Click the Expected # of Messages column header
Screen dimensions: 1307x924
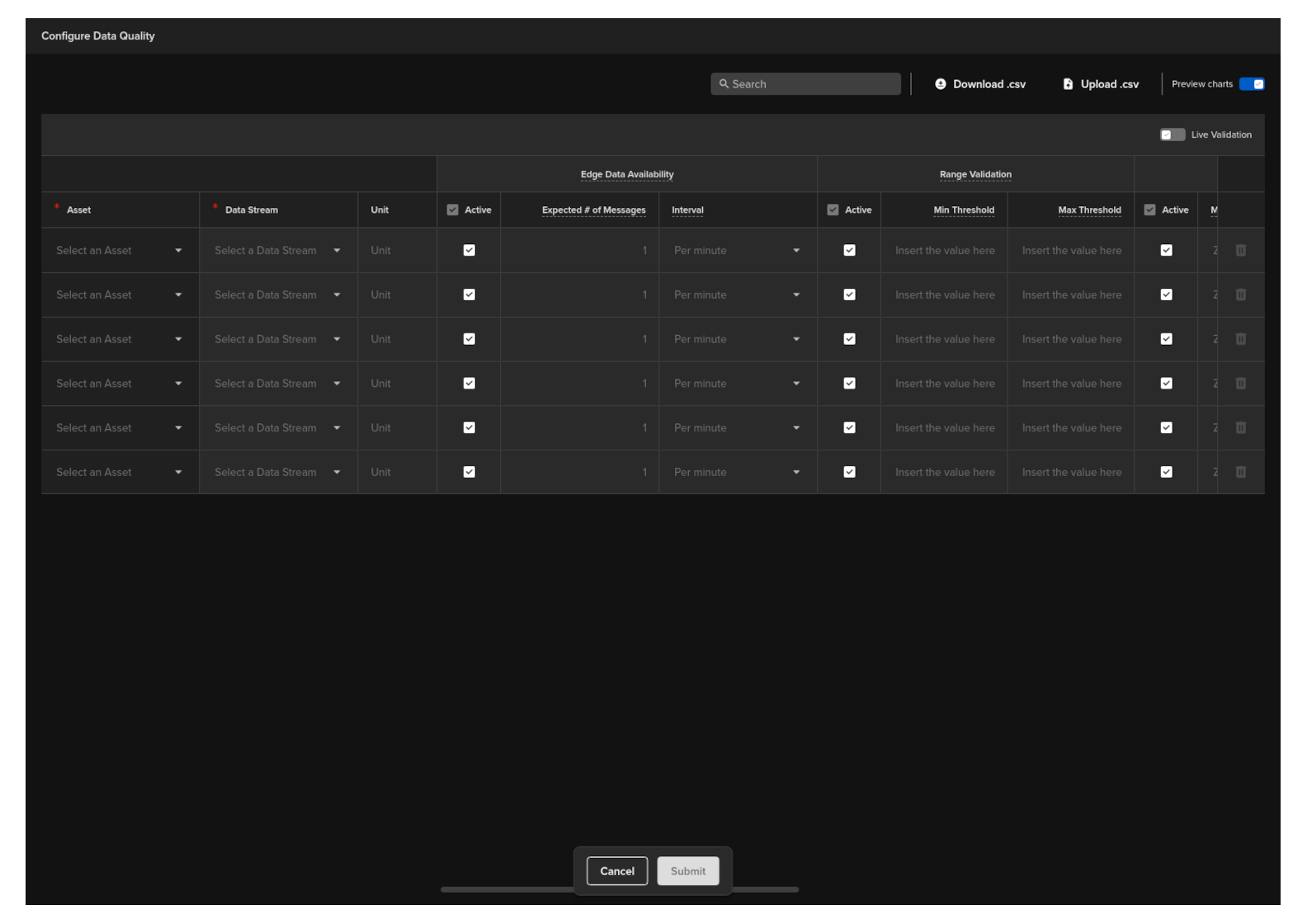(593, 210)
